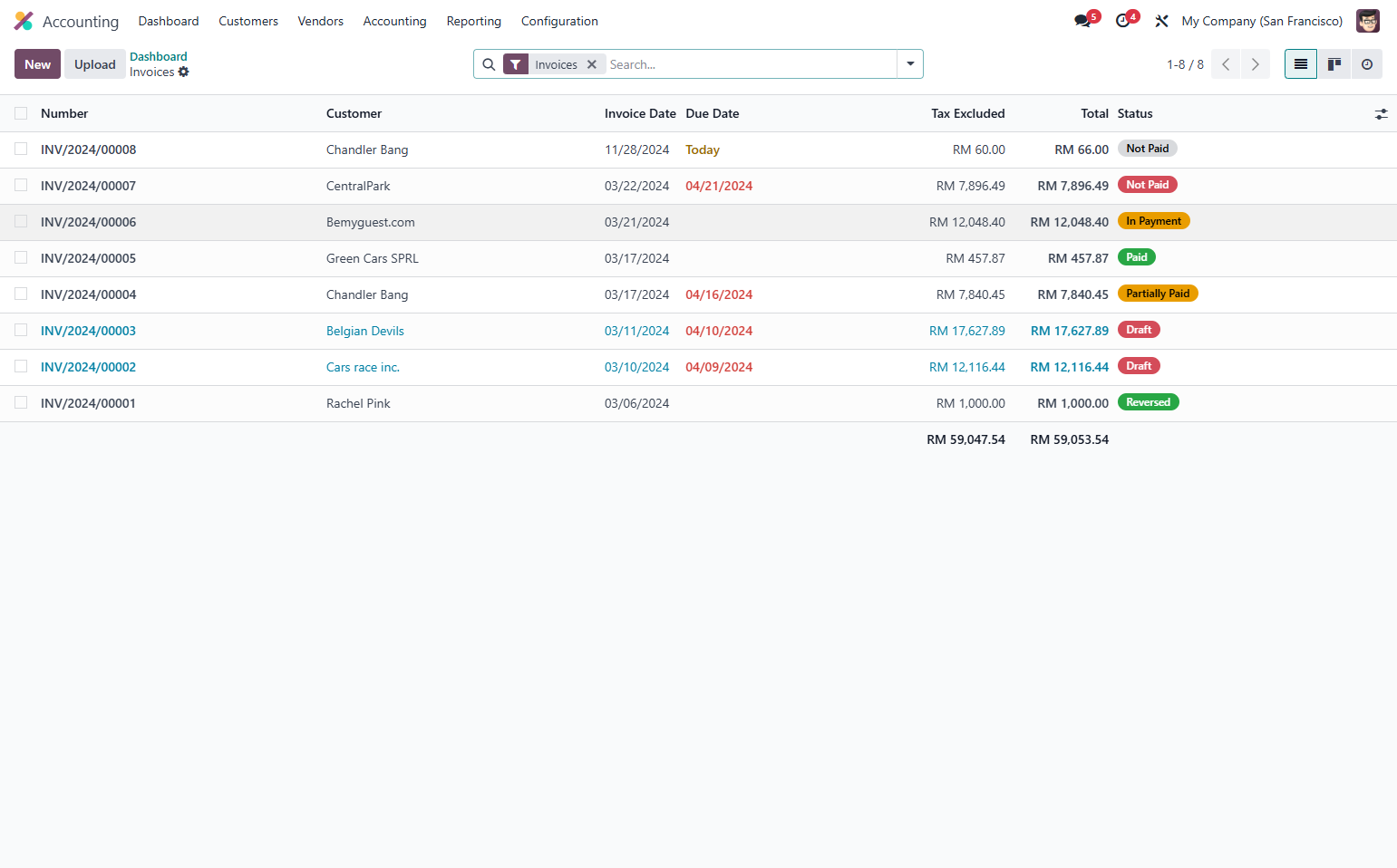Switch to activity view
This screenshot has height=868, width=1397.
click(x=1367, y=64)
